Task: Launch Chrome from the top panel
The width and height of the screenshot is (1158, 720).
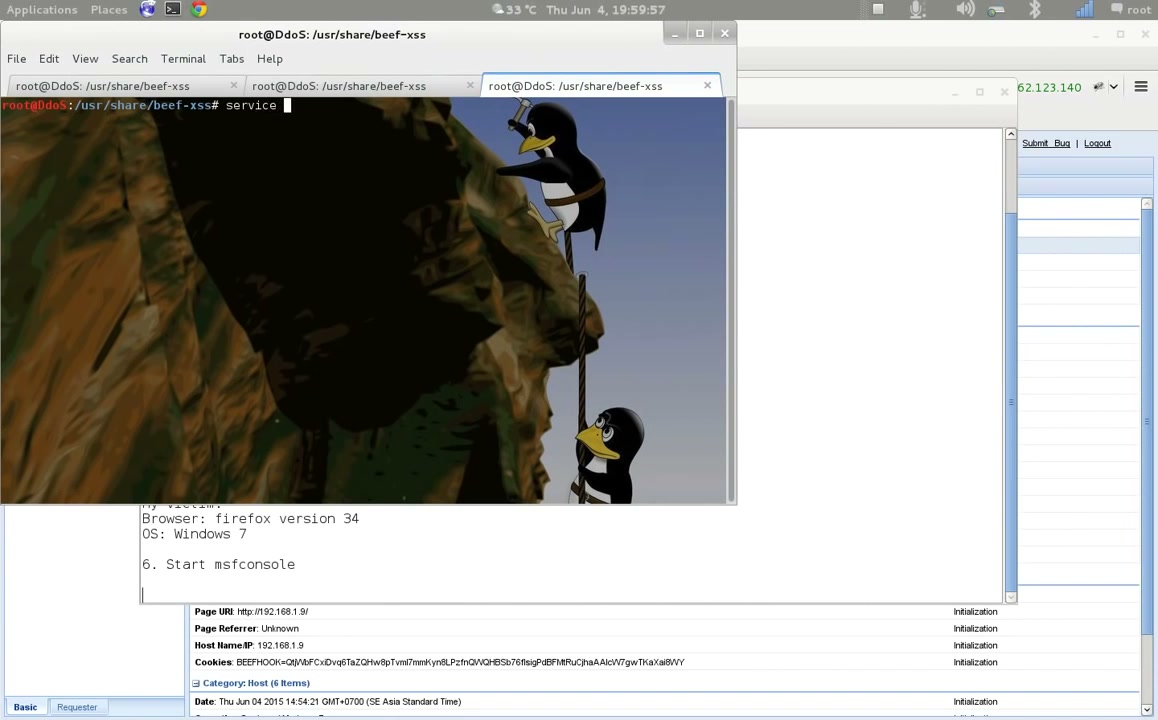Action: point(199,9)
